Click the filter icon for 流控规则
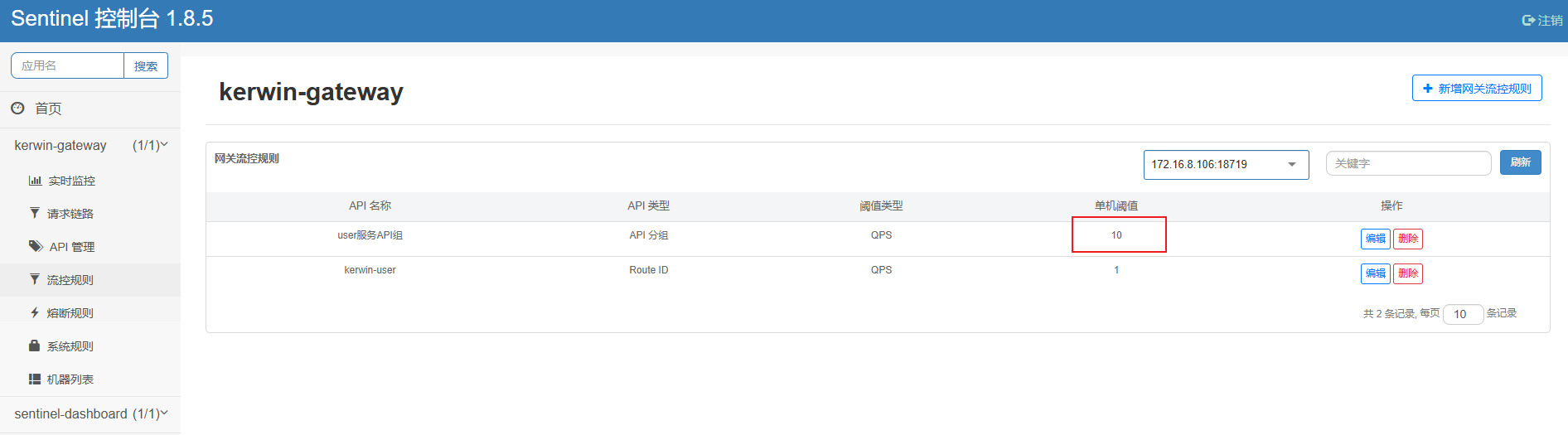Image resolution: width=1568 pixels, height=435 pixels. [34, 279]
